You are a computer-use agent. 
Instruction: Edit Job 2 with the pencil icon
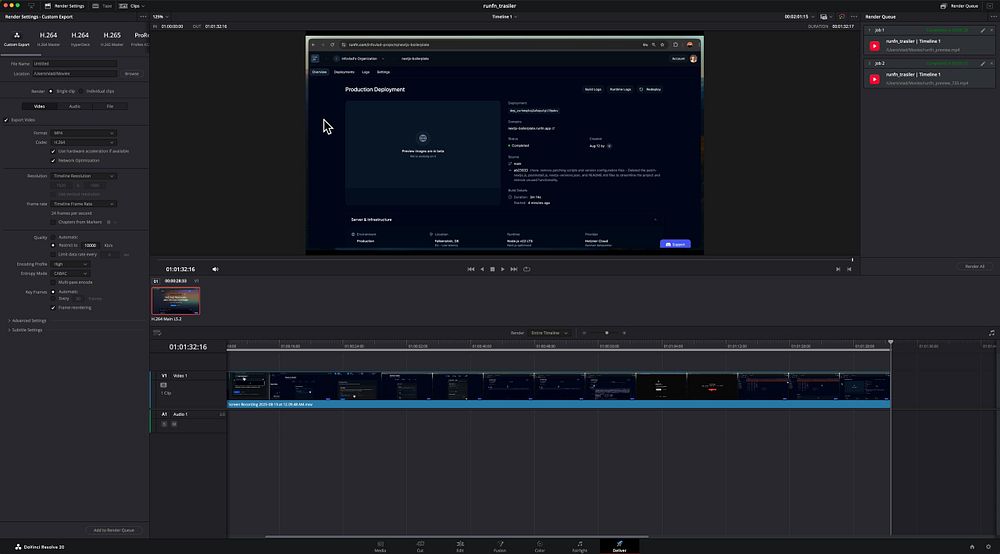pos(983,63)
